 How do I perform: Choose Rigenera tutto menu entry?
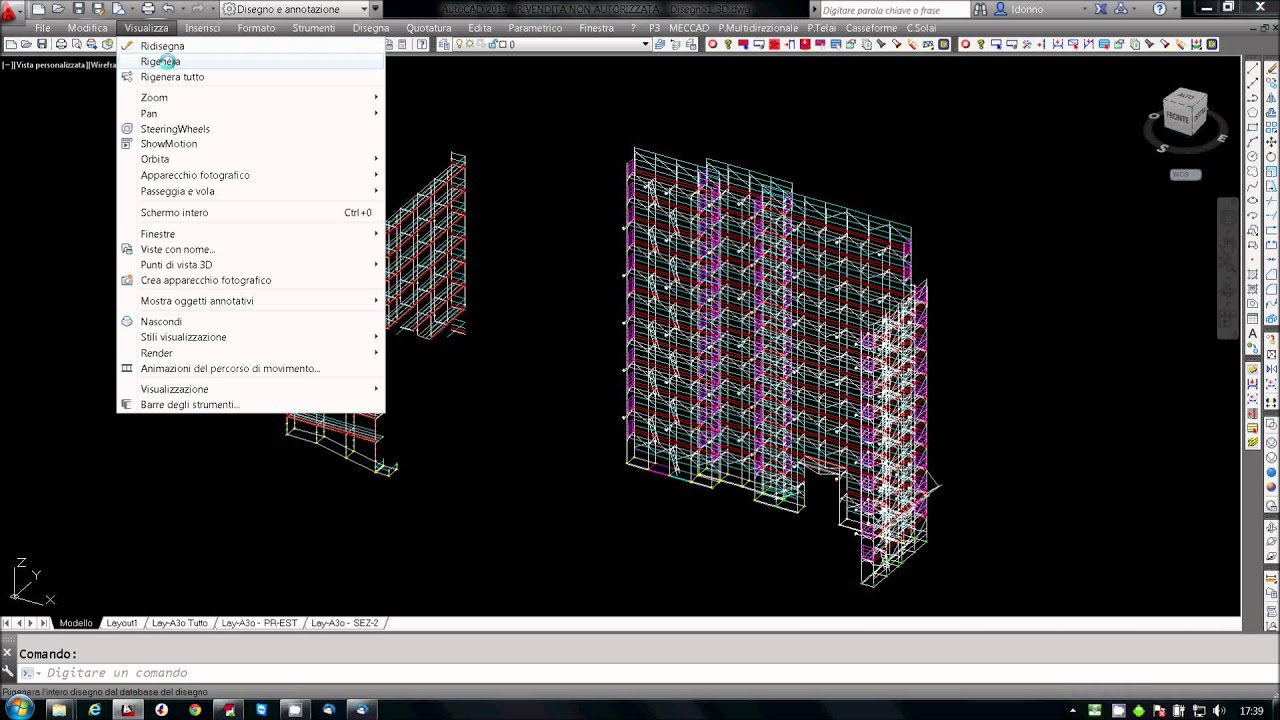[250, 77]
